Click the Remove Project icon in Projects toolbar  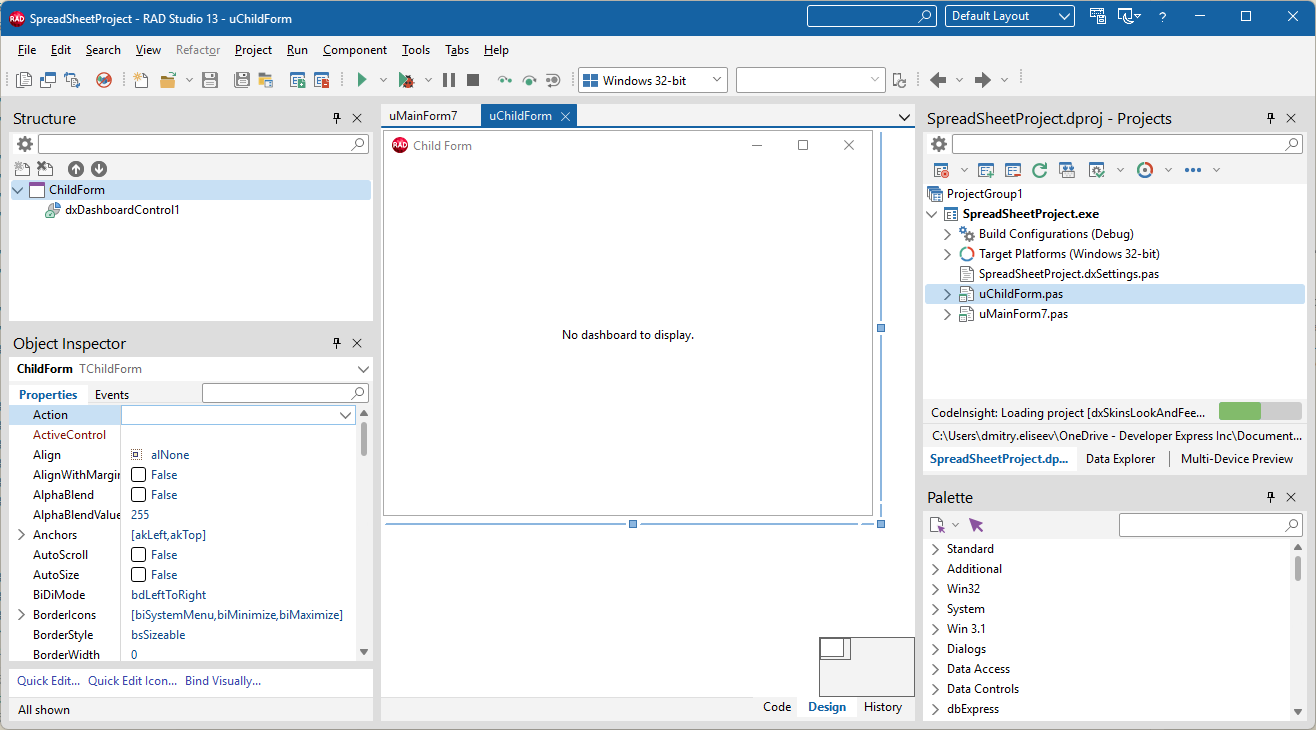click(x=1013, y=170)
